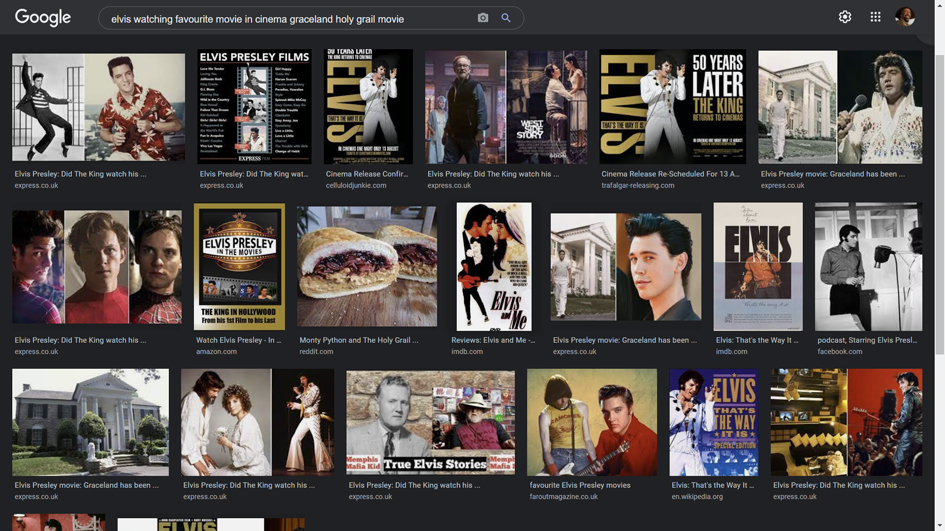Open the Elvis and Me poster thumbnail
This screenshot has width=945, height=531.
coord(494,266)
